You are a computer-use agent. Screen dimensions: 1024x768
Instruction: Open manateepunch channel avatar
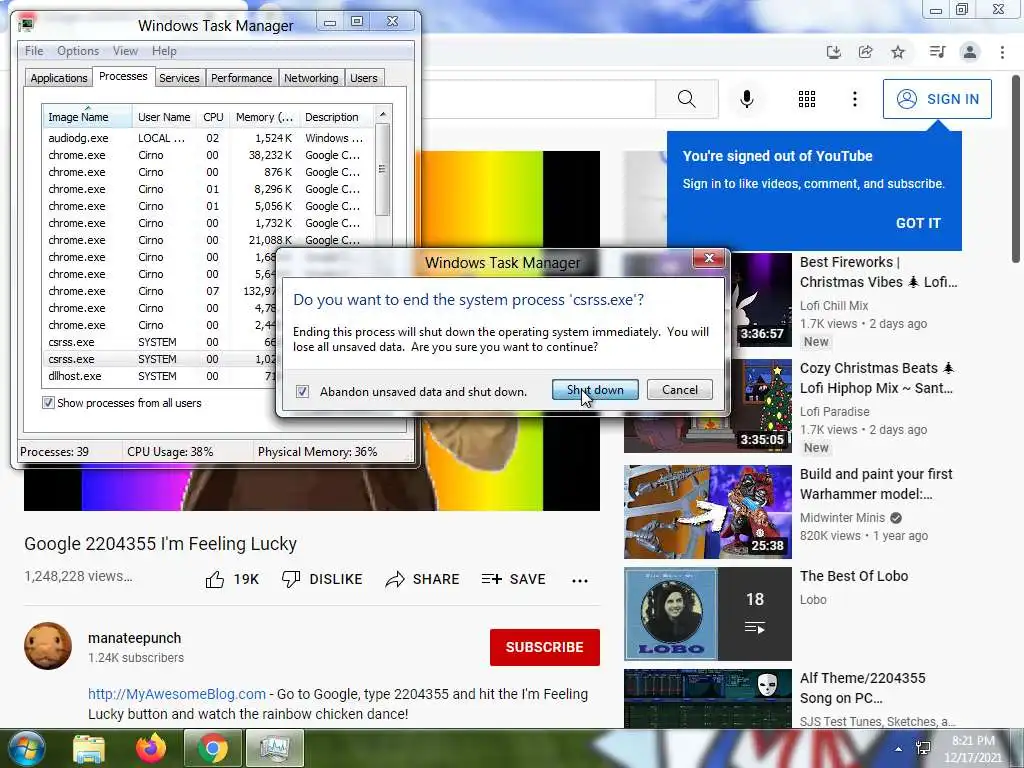click(48, 646)
